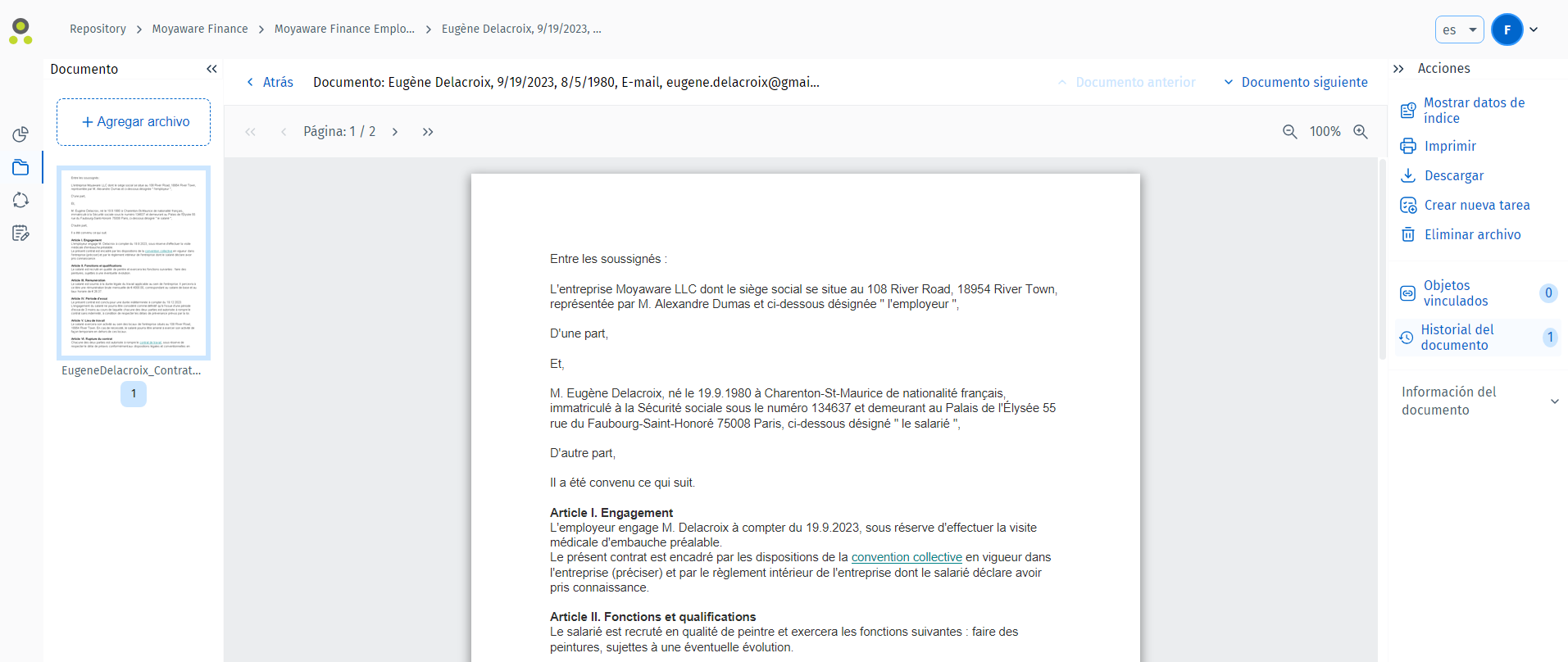Select the EugeneDelacroix_Contrat page thumbnail
The image size is (1568, 662).
point(134,262)
